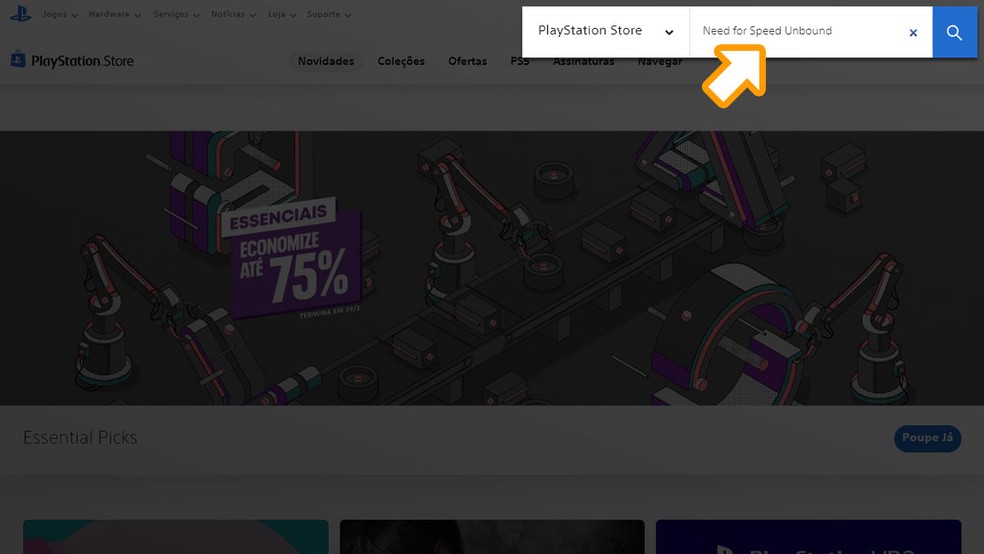Image resolution: width=984 pixels, height=554 pixels.
Task: Click the Poupe Já button
Action: 927,438
